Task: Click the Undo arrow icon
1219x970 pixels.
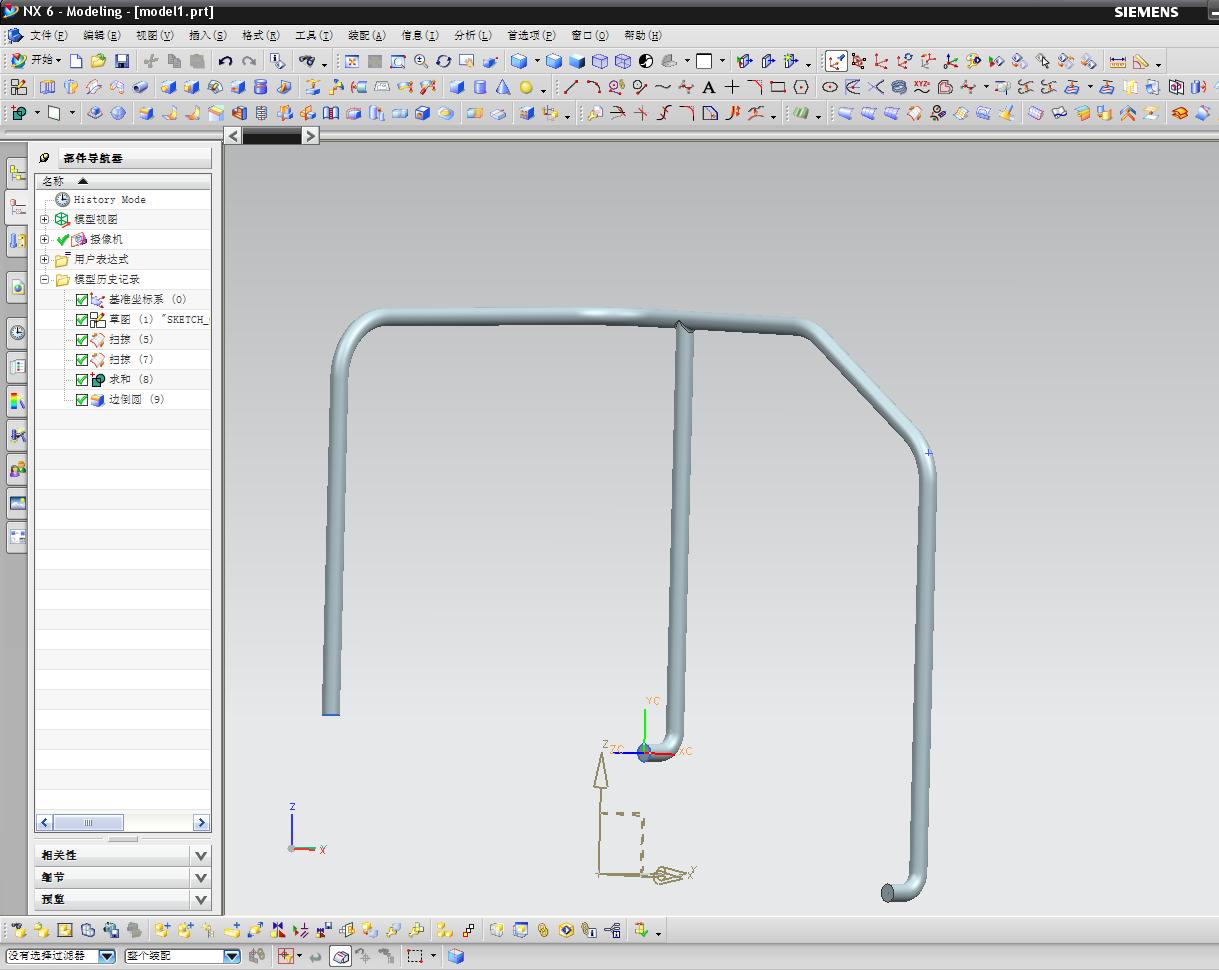Action: point(225,61)
